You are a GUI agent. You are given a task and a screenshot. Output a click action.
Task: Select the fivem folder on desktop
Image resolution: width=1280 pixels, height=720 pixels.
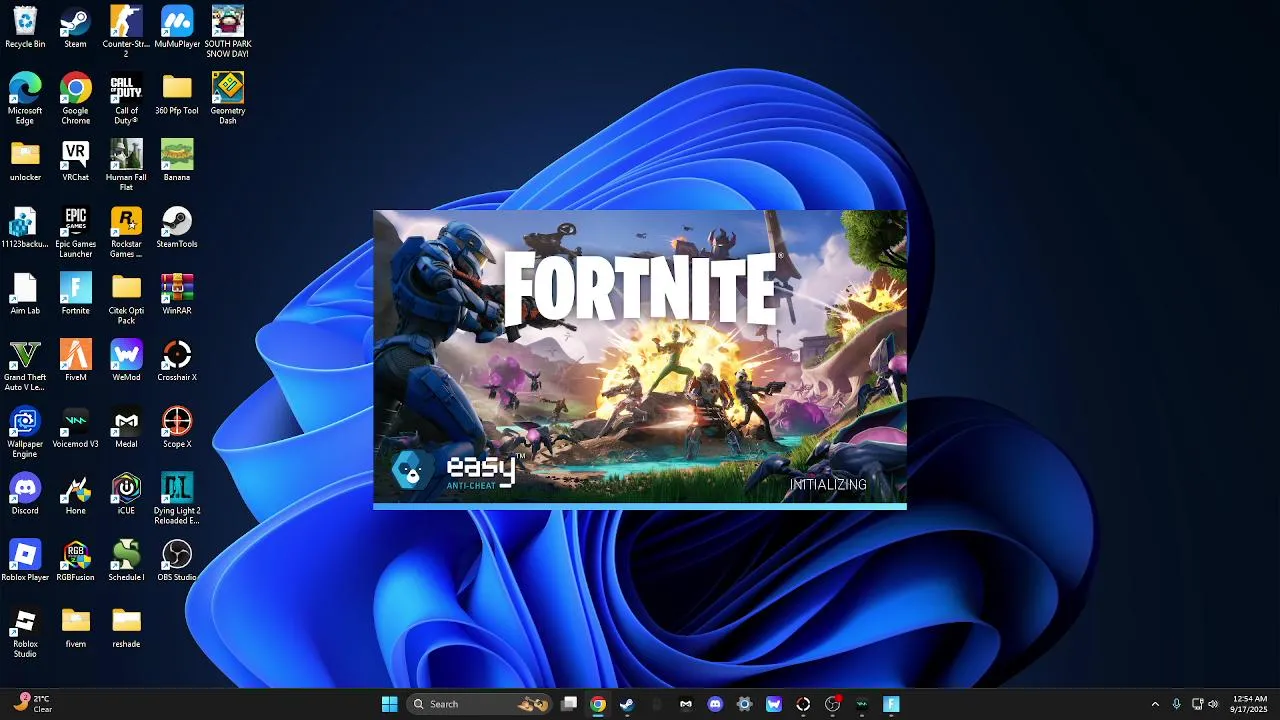point(75,627)
